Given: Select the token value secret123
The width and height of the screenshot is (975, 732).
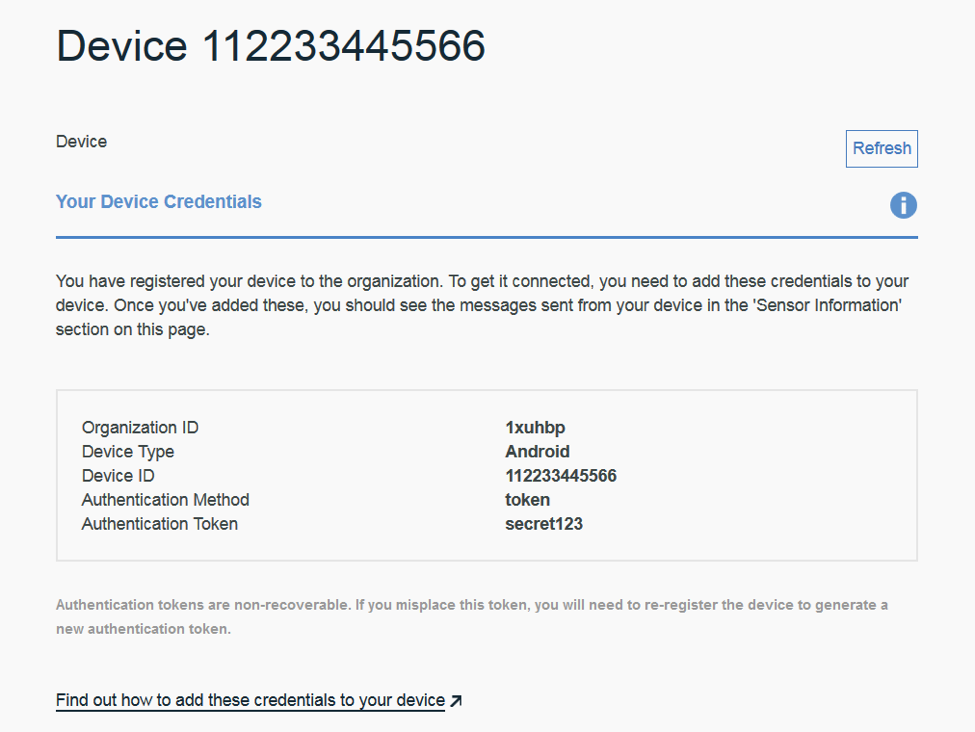Looking at the screenshot, I should [x=543, y=524].
